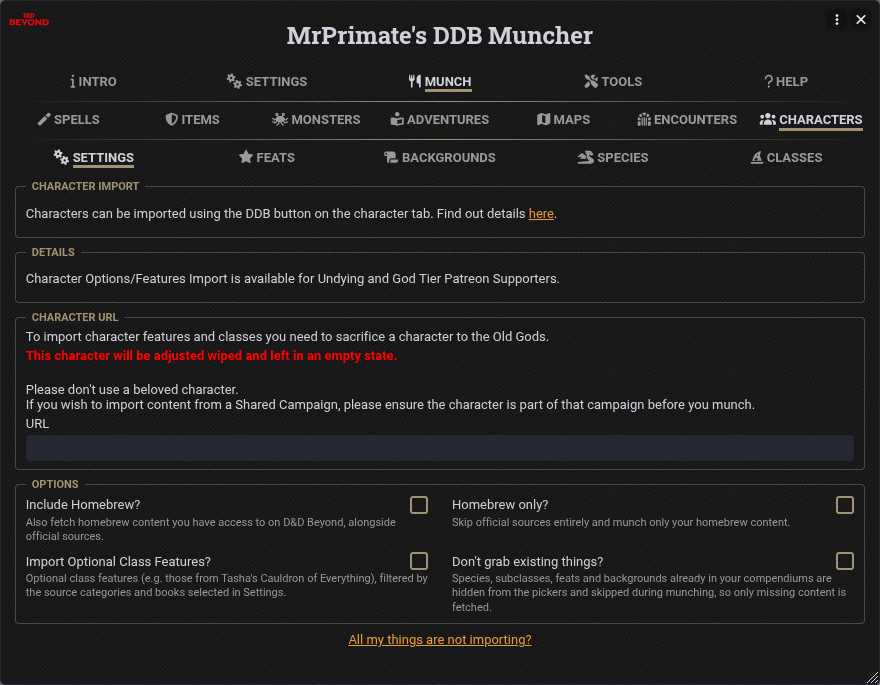The width and height of the screenshot is (880, 685).
Task: Toggle Don't grab existing things checkbox
Action: [x=845, y=561]
